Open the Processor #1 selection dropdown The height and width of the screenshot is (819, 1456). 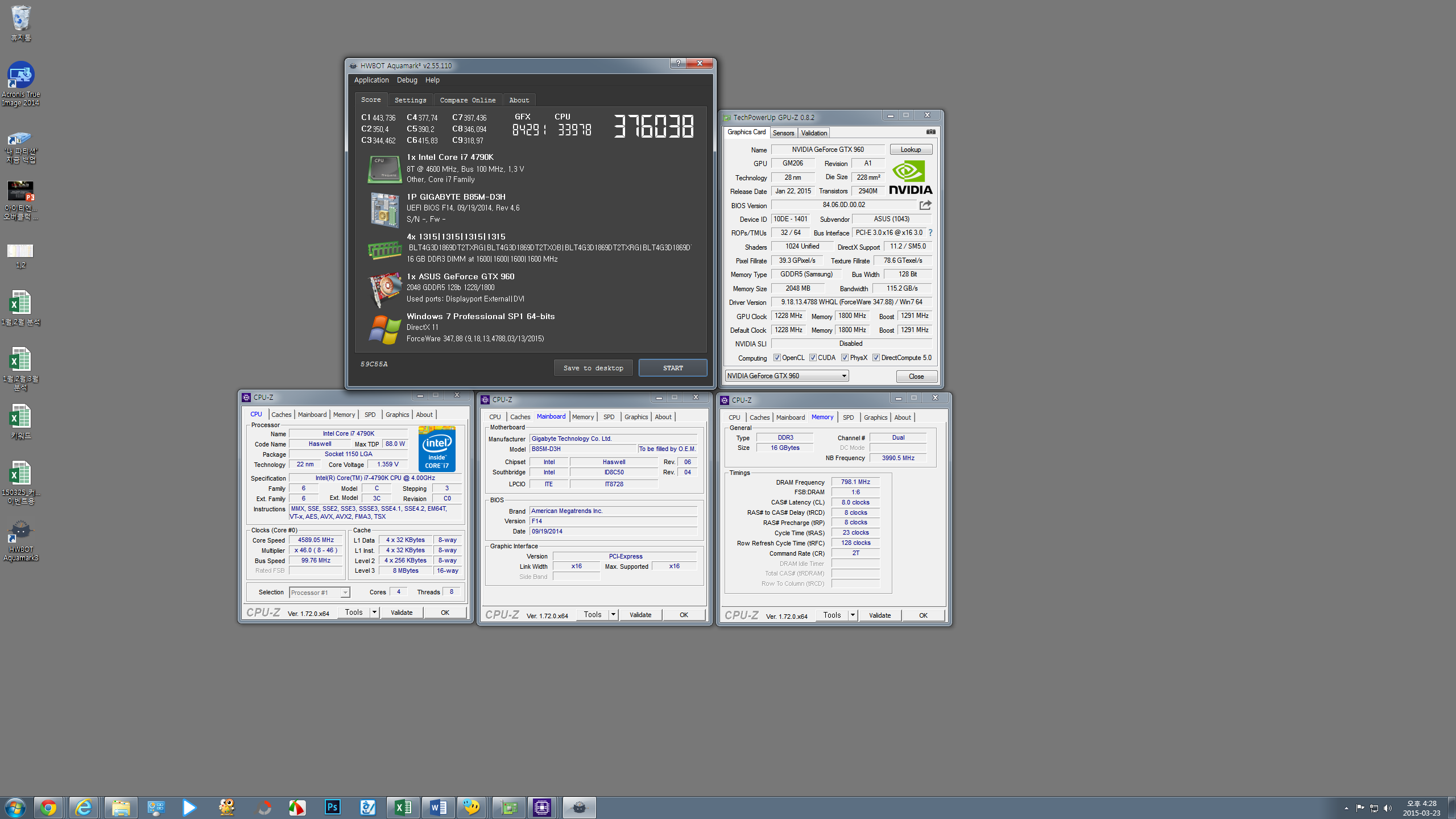(x=319, y=593)
